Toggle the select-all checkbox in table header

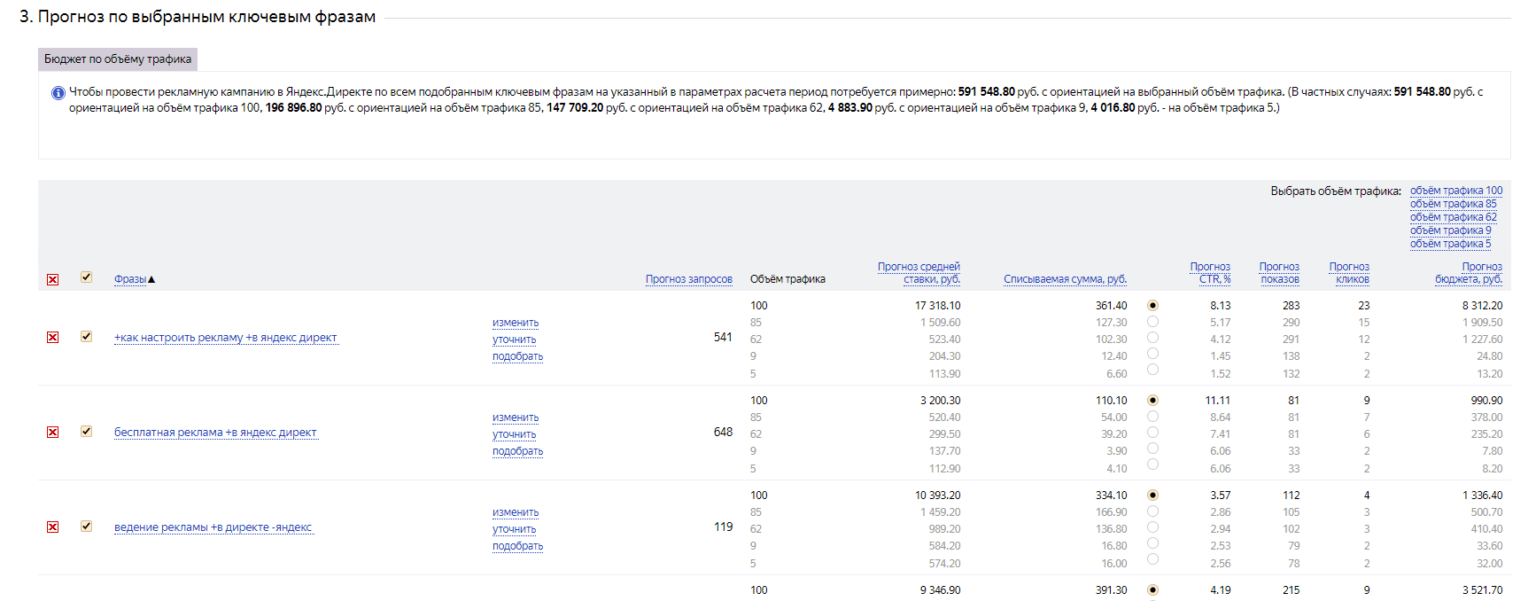click(x=86, y=278)
